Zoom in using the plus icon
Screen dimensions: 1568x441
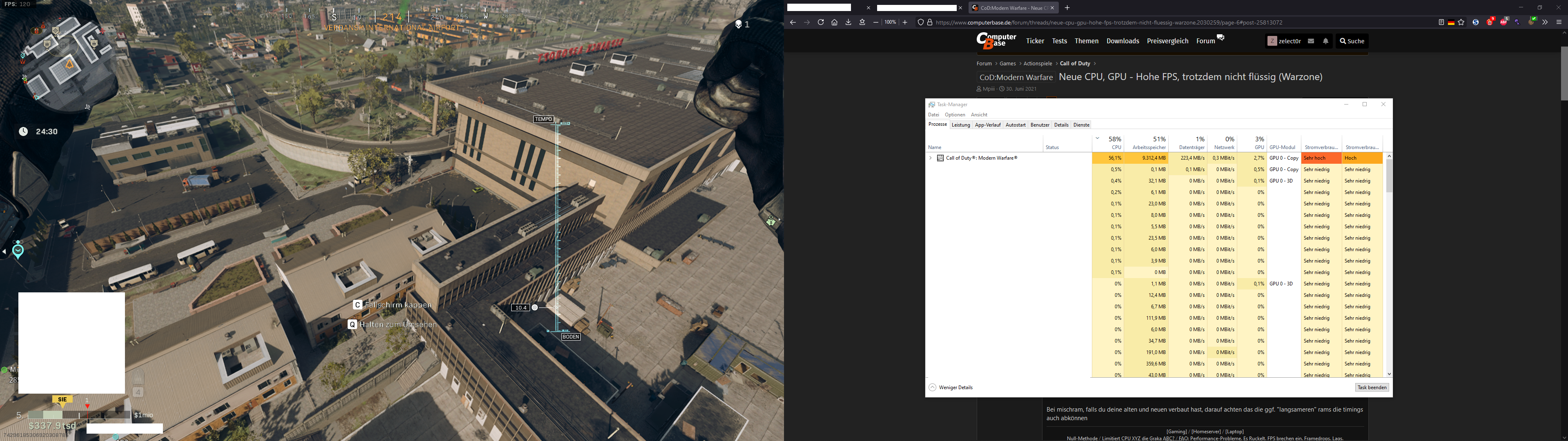905,22
